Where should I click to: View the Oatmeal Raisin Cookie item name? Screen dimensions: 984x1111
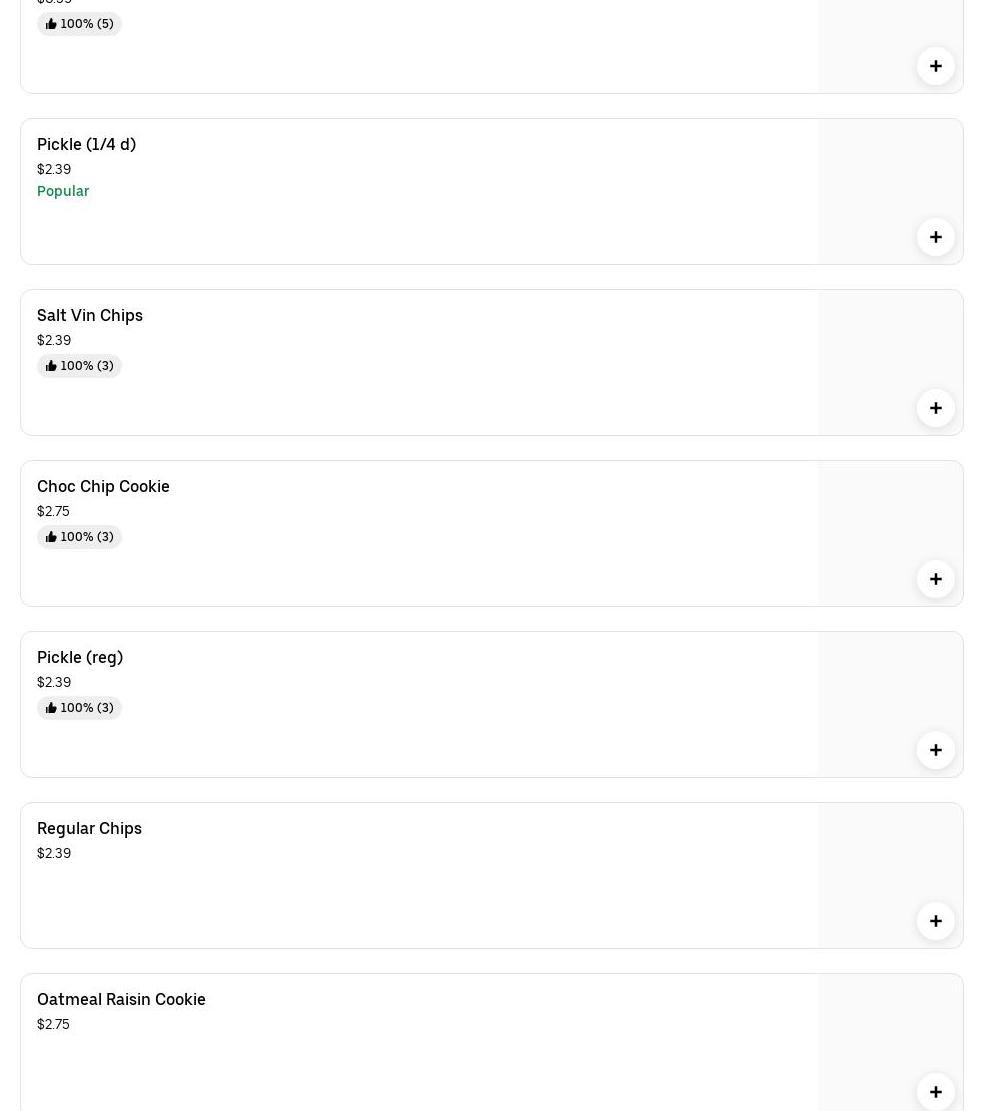[x=121, y=999]
